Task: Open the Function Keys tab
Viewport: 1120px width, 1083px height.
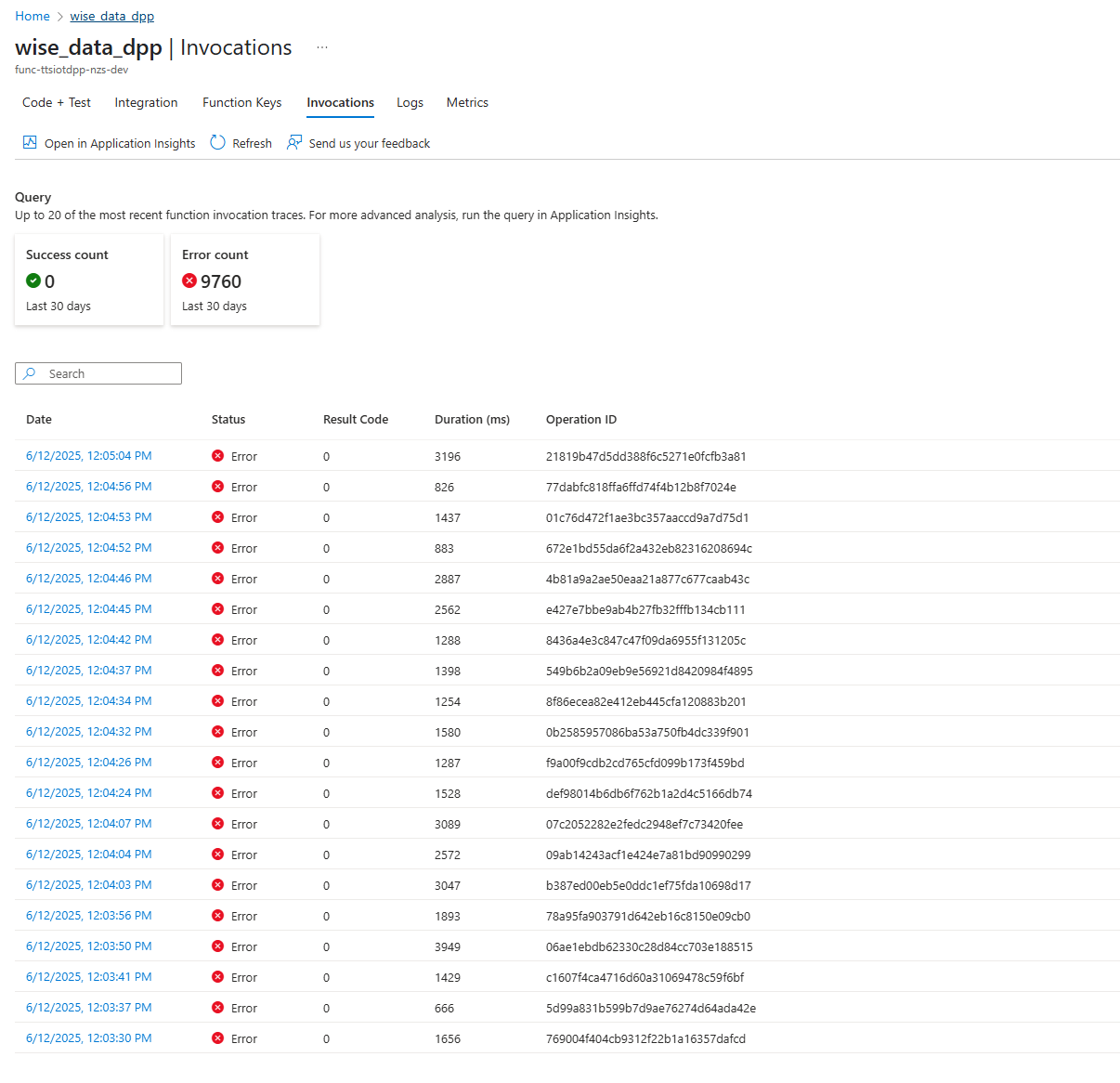Action: click(x=242, y=102)
